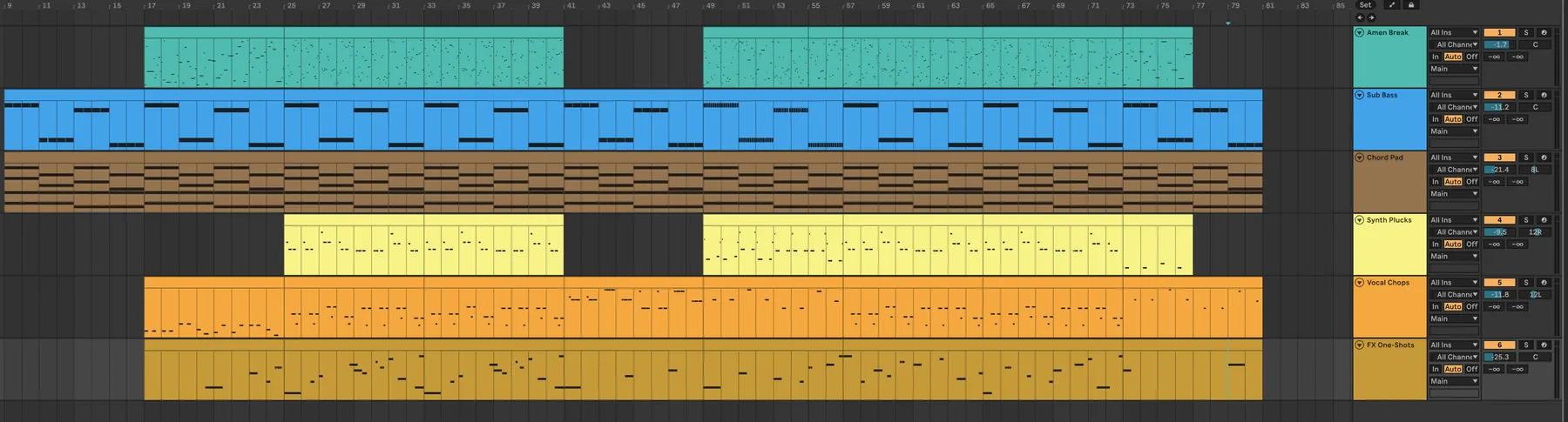Select the Sub Bass track name
Image resolution: width=1568 pixels, height=422 pixels.
pos(1382,95)
